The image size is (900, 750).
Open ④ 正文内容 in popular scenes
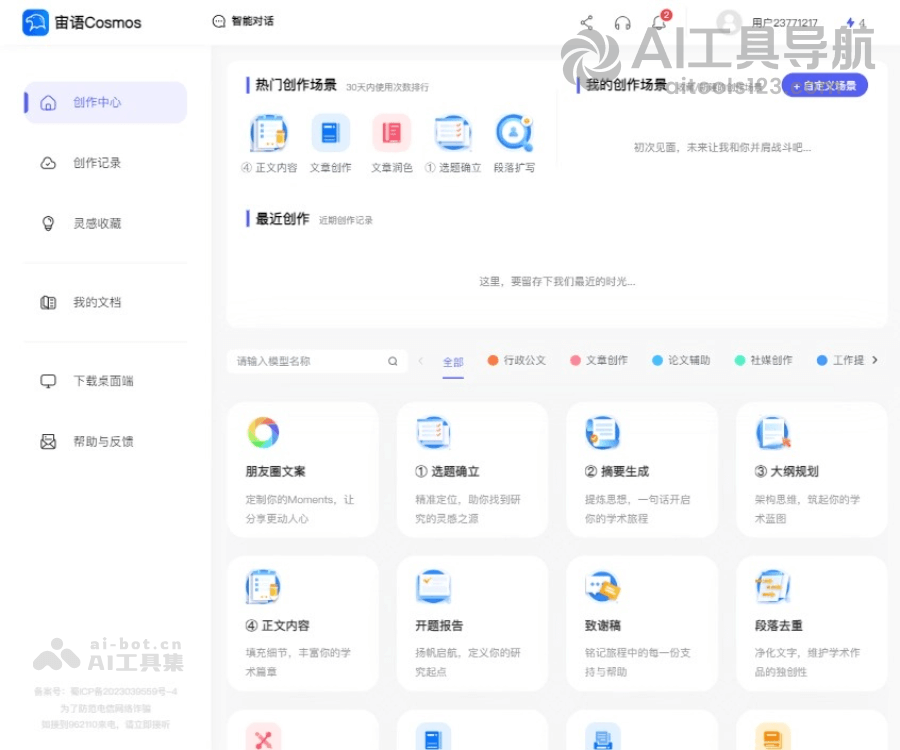tap(269, 144)
